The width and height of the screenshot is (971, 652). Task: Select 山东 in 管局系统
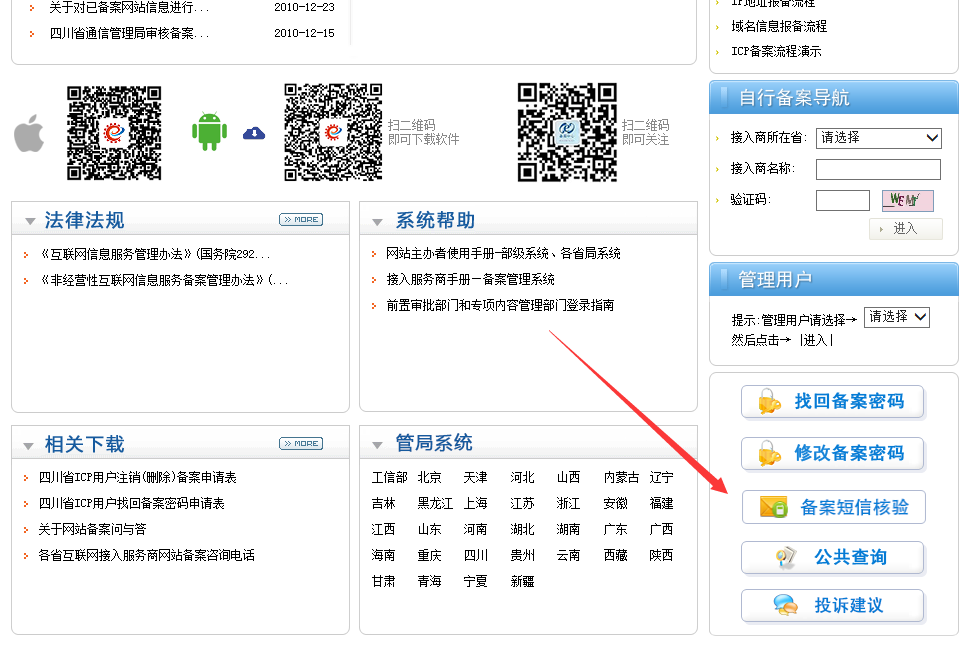pyautogui.click(x=430, y=529)
